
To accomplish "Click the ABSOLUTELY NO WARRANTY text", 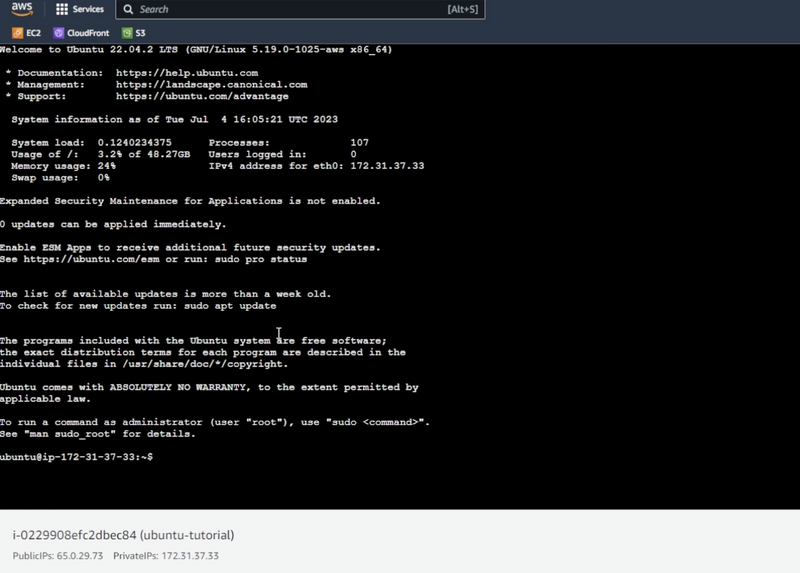I will (x=179, y=387).
